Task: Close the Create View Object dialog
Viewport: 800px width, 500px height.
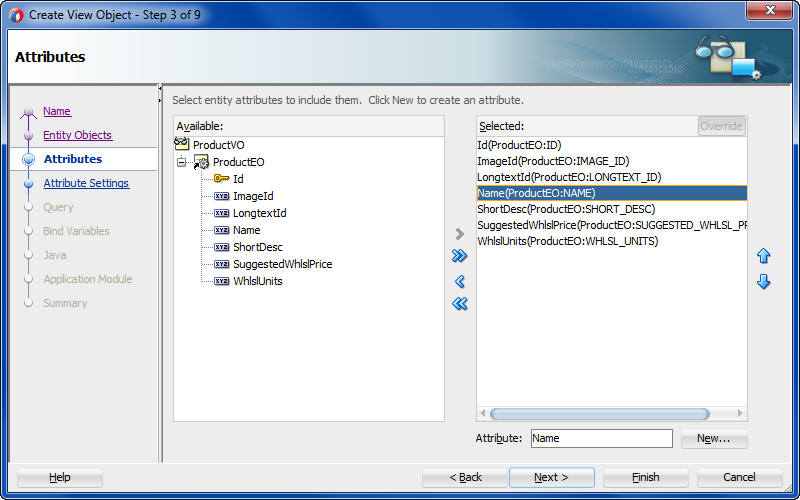Action: tap(769, 10)
